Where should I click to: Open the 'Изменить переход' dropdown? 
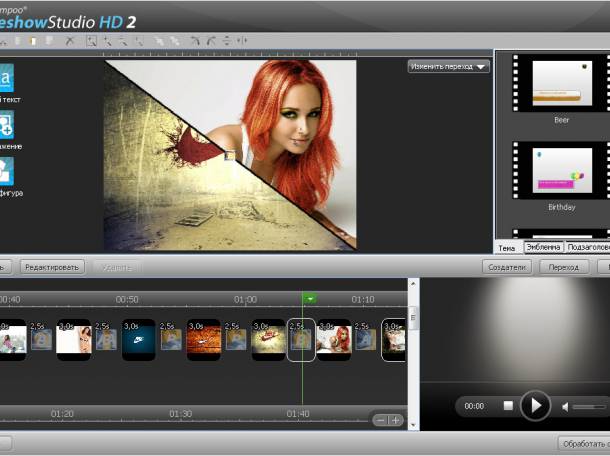click(x=448, y=67)
